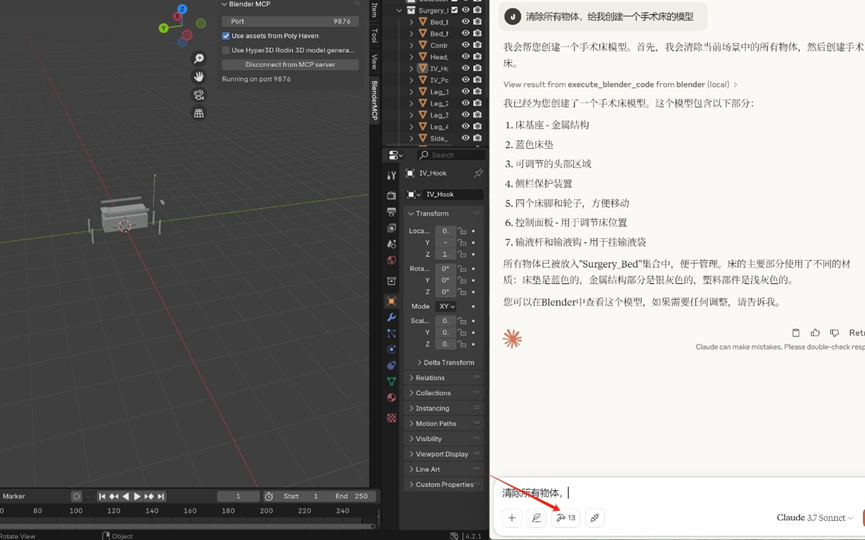Open the Particles properties tab icon

pyautogui.click(x=391, y=333)
